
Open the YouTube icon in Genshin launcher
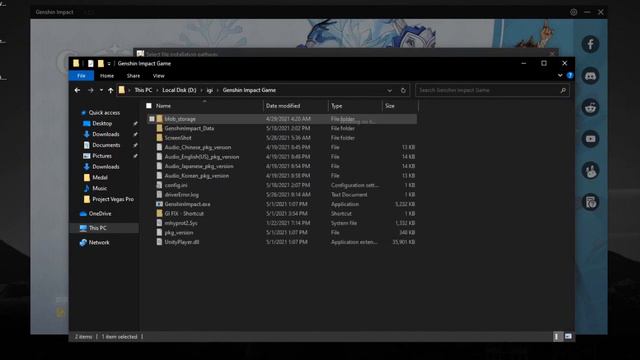(590, 139)
